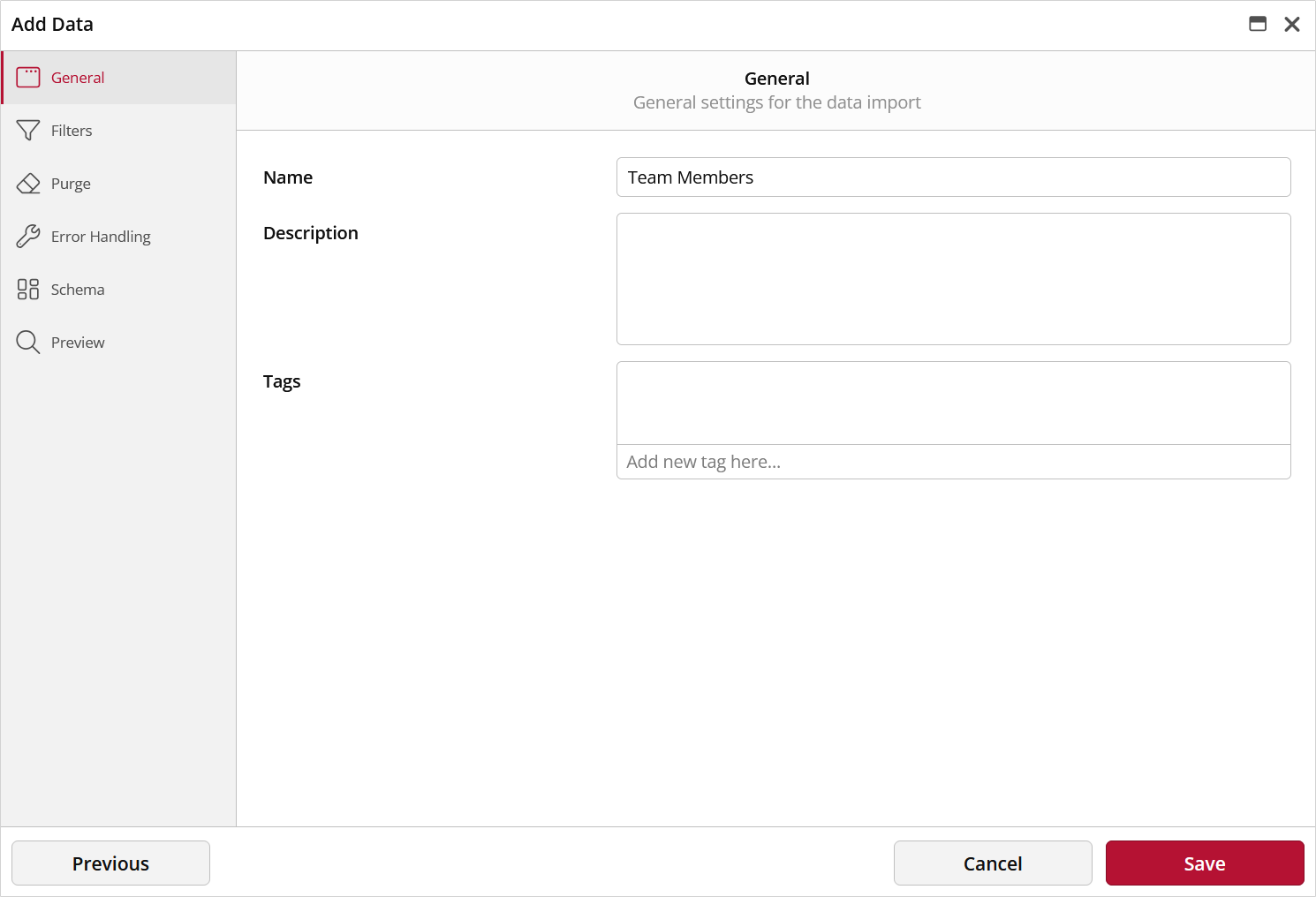Maximize the Add Data dialog
This screenshot has height=897, width=1316.
1258,25
